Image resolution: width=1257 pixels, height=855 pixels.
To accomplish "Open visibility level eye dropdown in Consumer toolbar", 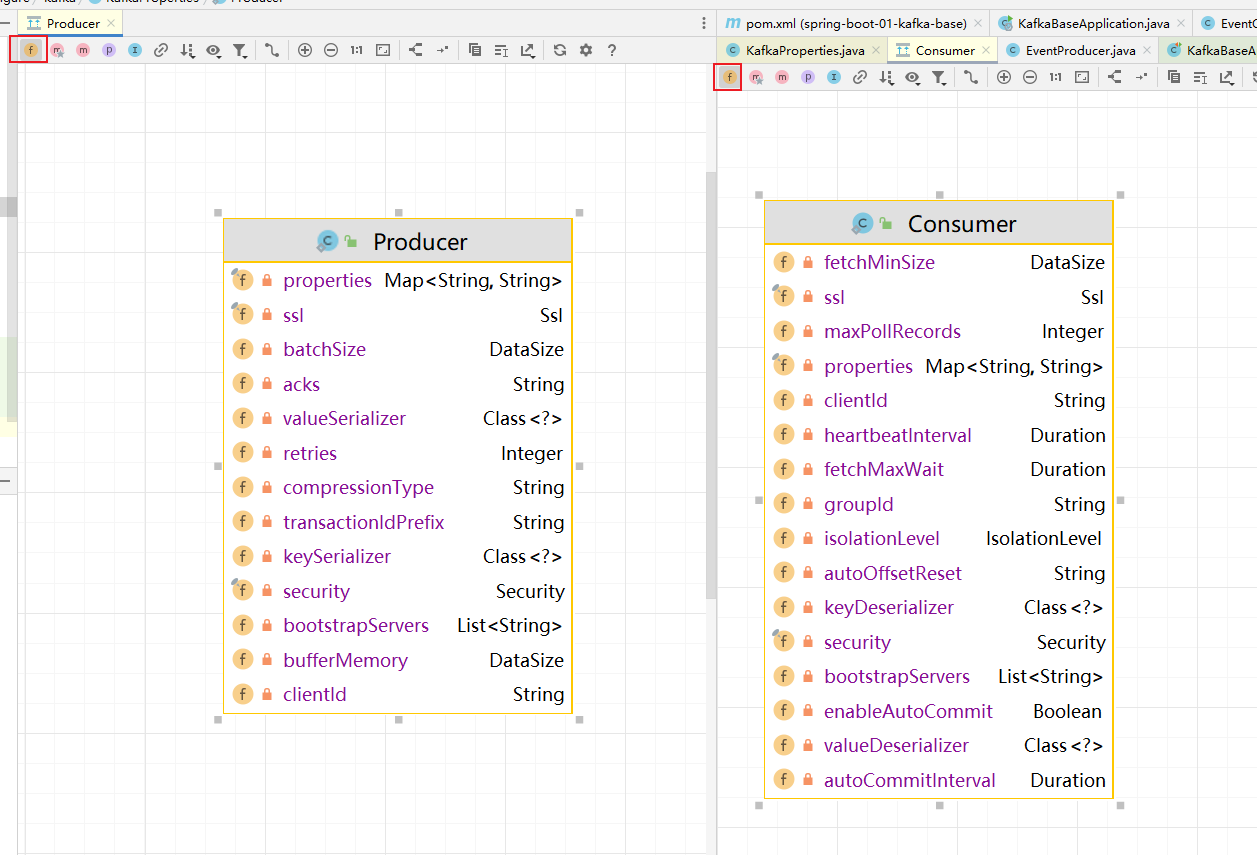I will 912,77.
